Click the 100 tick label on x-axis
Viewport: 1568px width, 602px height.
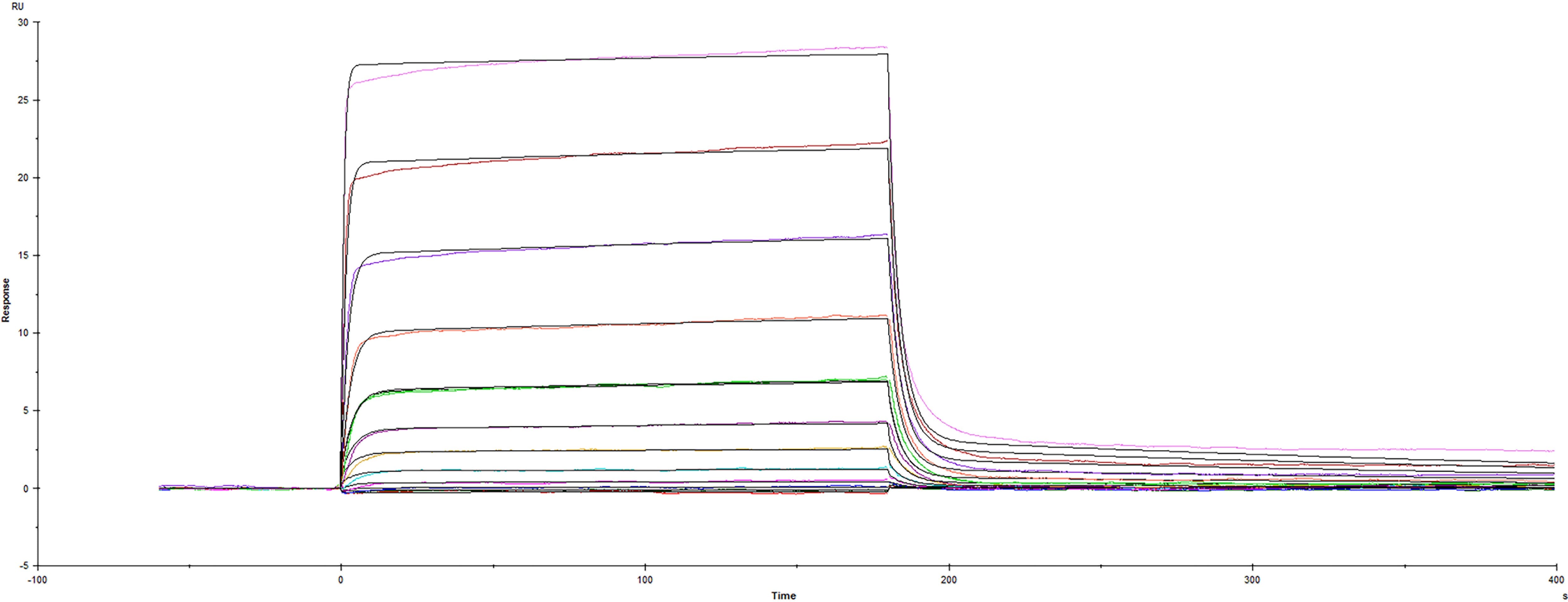point(645,580)
